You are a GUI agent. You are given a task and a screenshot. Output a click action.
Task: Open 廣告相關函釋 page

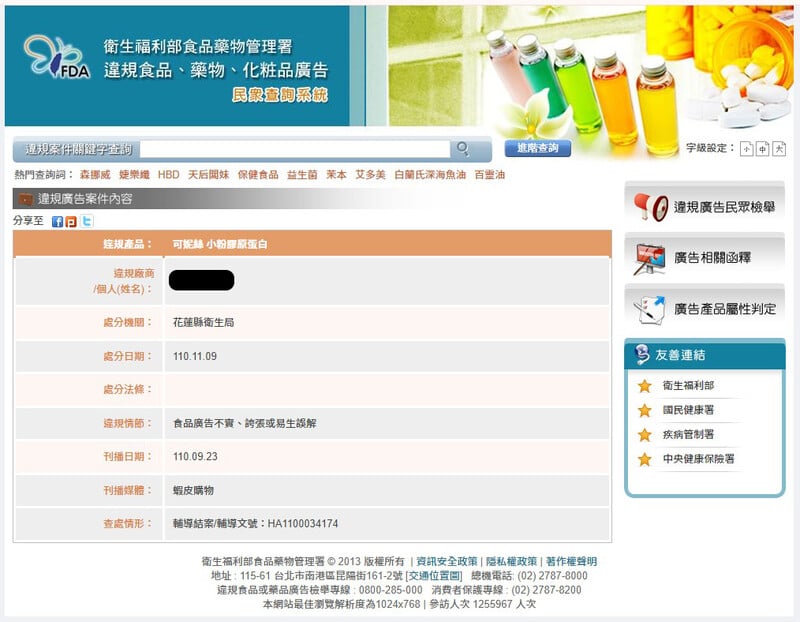(x=705, y=258)
